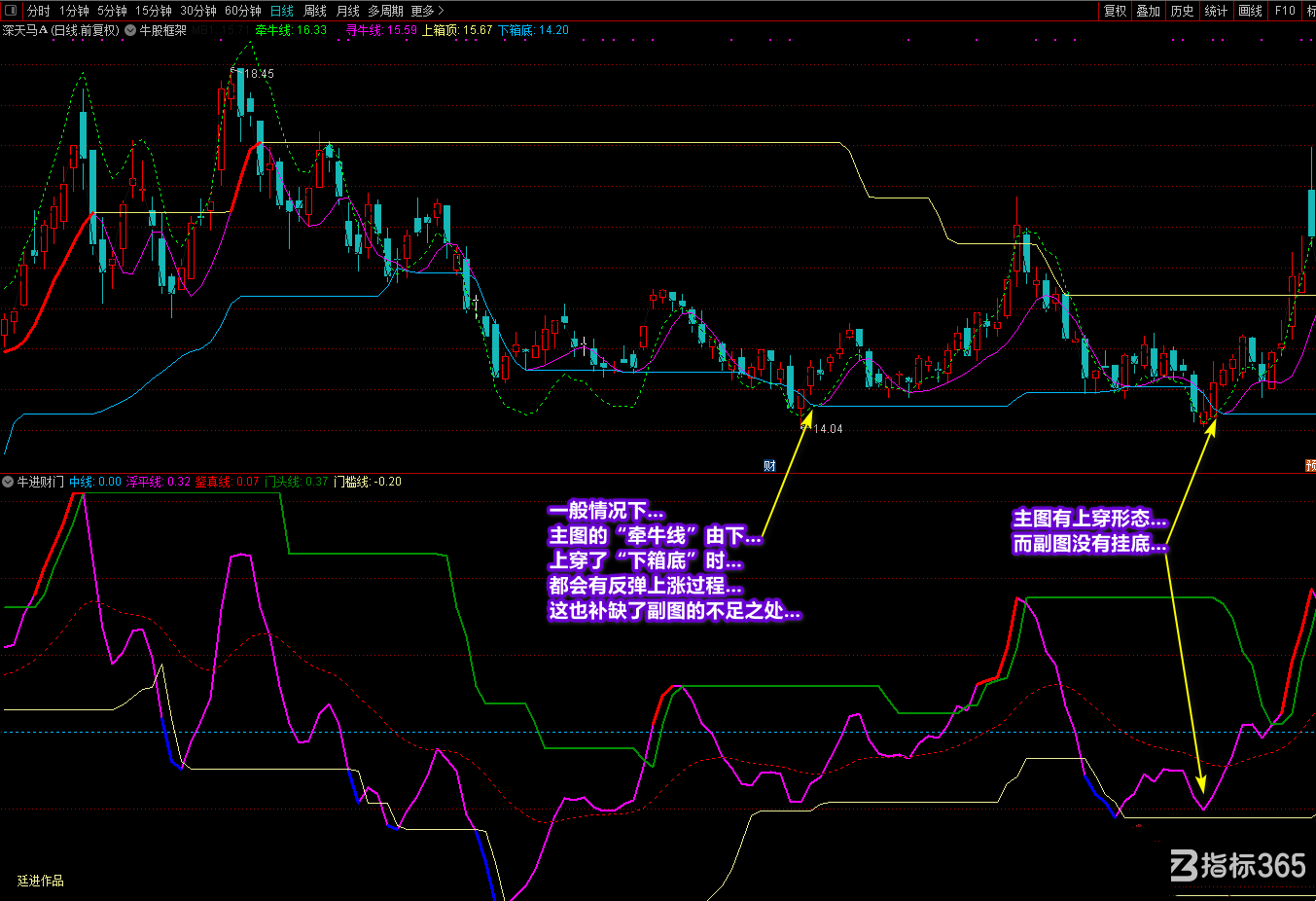Open the 历史 history button
1316x901 pixels.
click(1183, 11)
